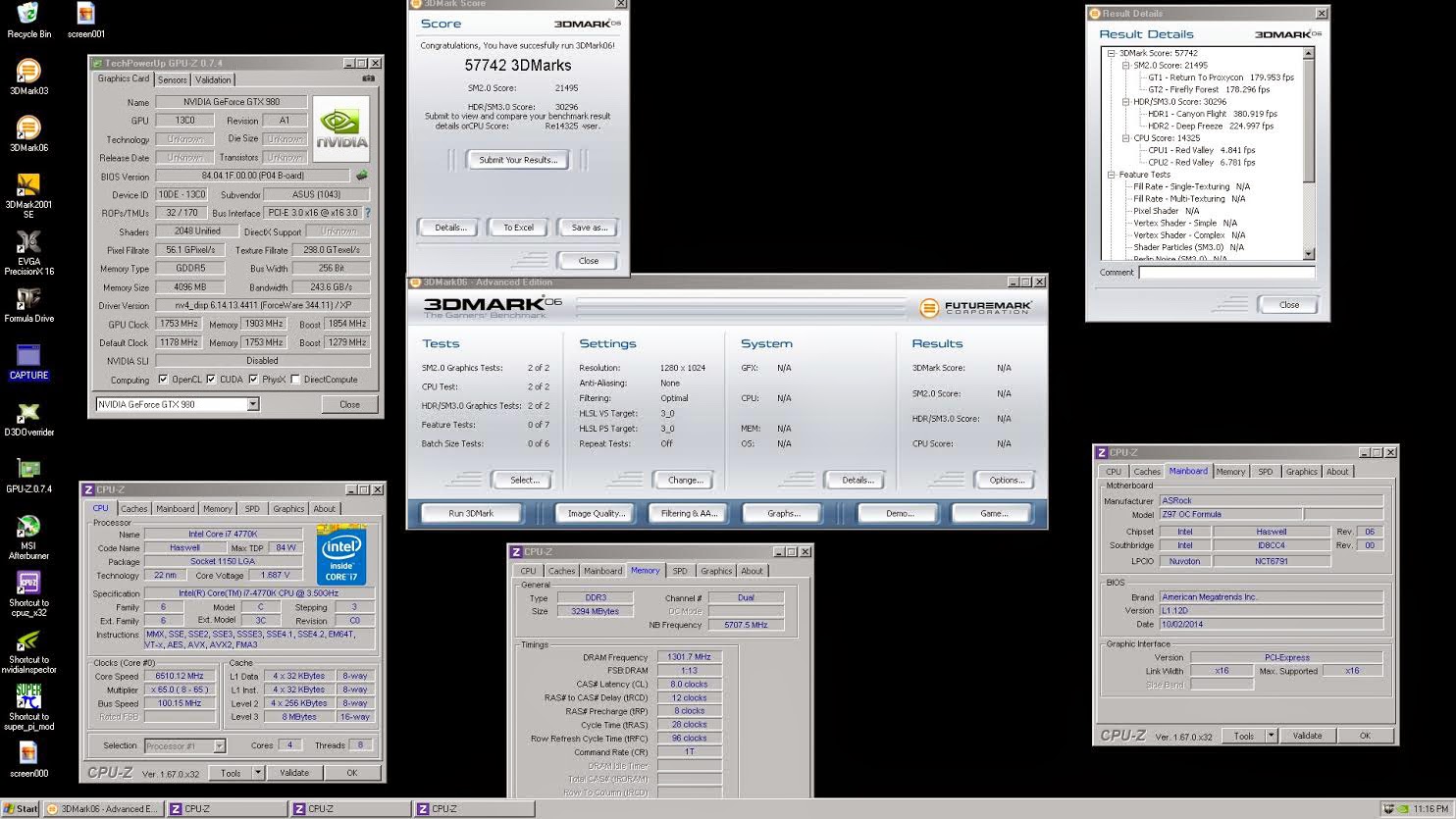This screenshot has width=1456, height=819.
Task: Collapse the CPU Score: 14325 node
Action: coord(1125,138)
